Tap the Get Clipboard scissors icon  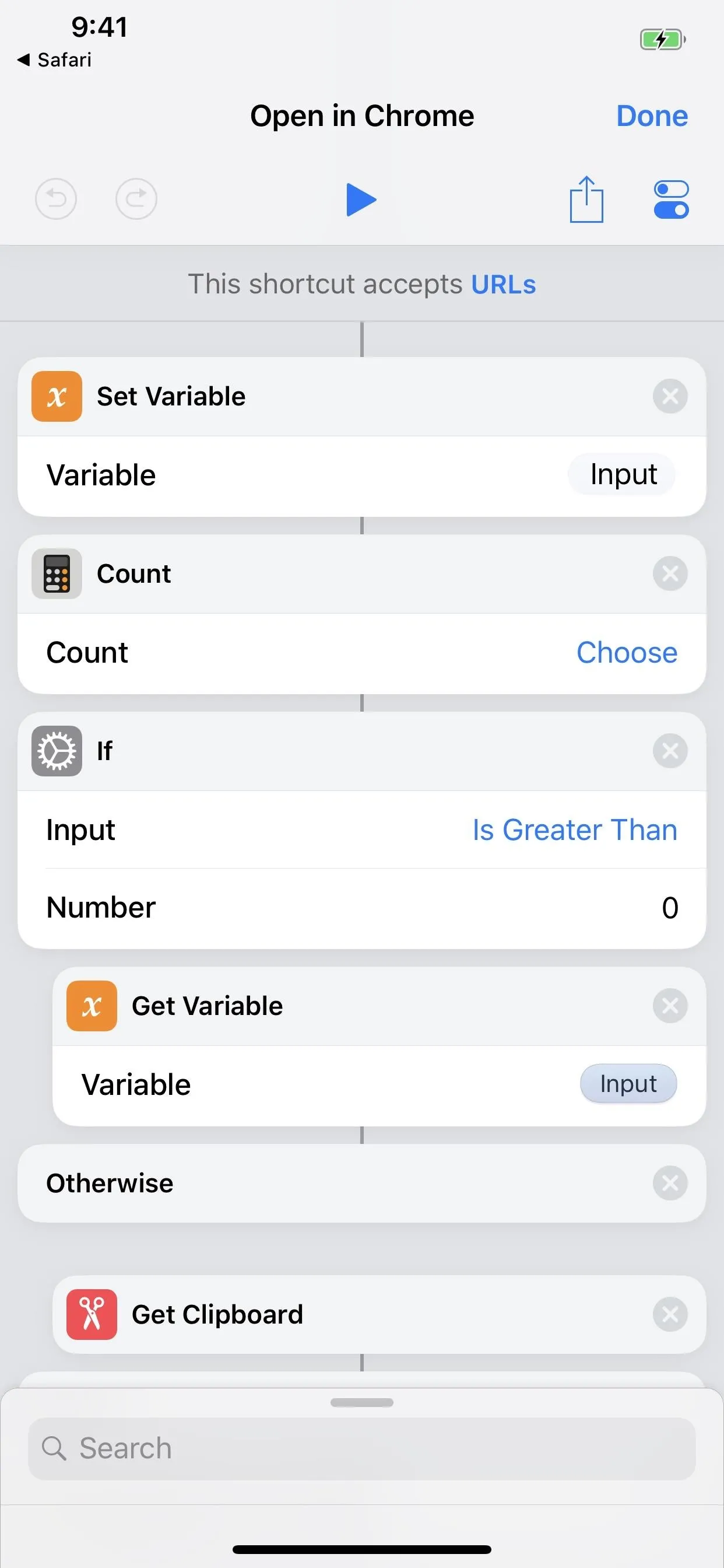(x=92, y=1314)
